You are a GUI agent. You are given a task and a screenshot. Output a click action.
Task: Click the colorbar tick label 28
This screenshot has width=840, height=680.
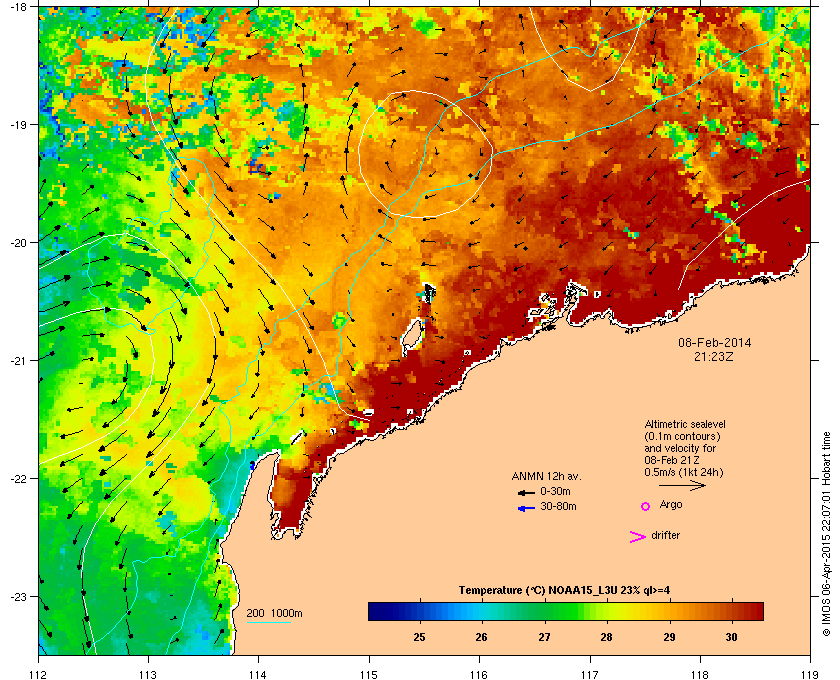[x=606, y=637]
